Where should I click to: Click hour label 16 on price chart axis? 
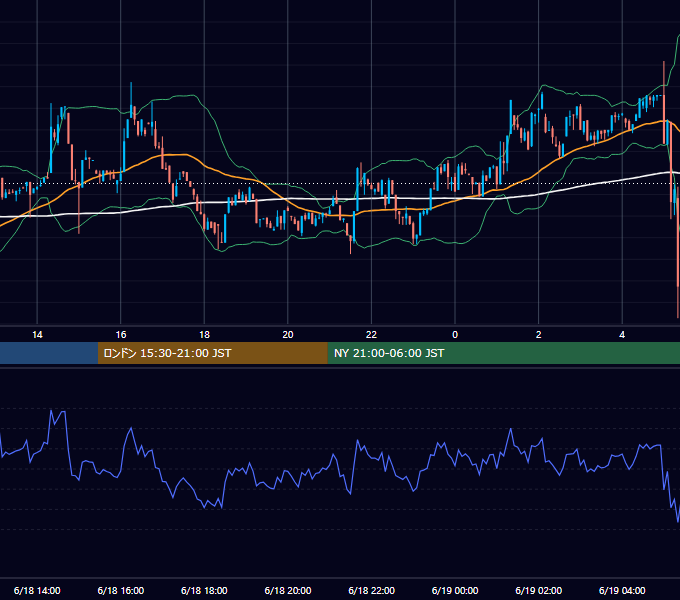click(x=121, y=335)
